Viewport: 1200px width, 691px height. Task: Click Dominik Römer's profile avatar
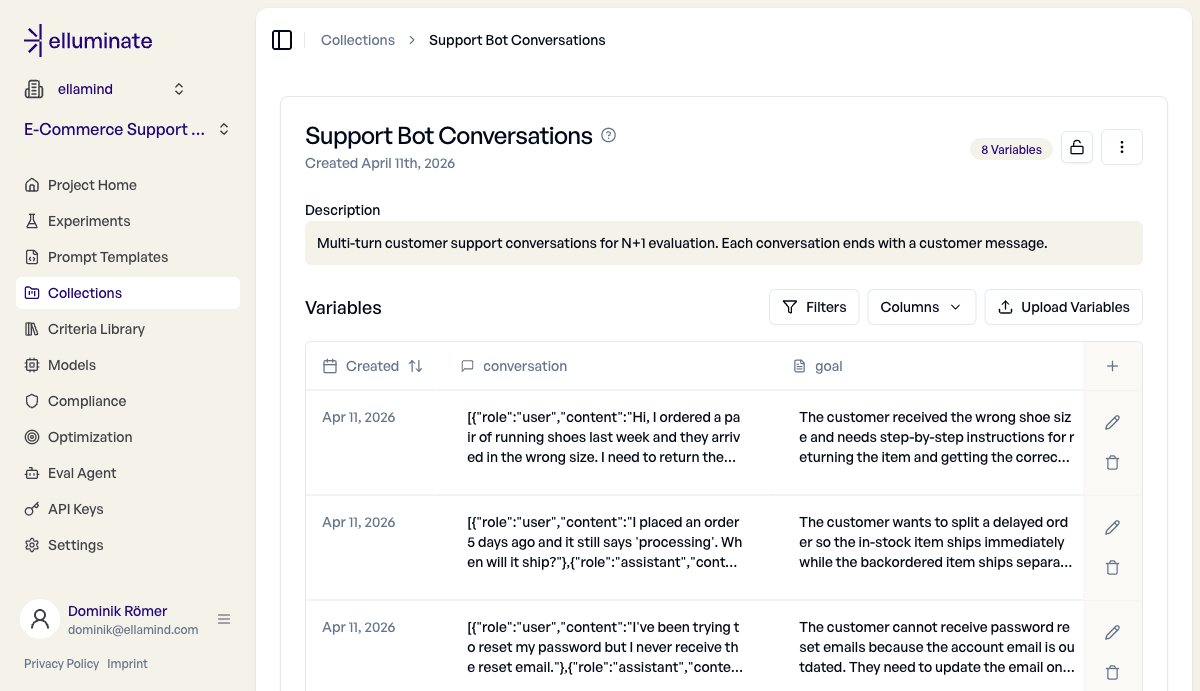coord(40,619)
